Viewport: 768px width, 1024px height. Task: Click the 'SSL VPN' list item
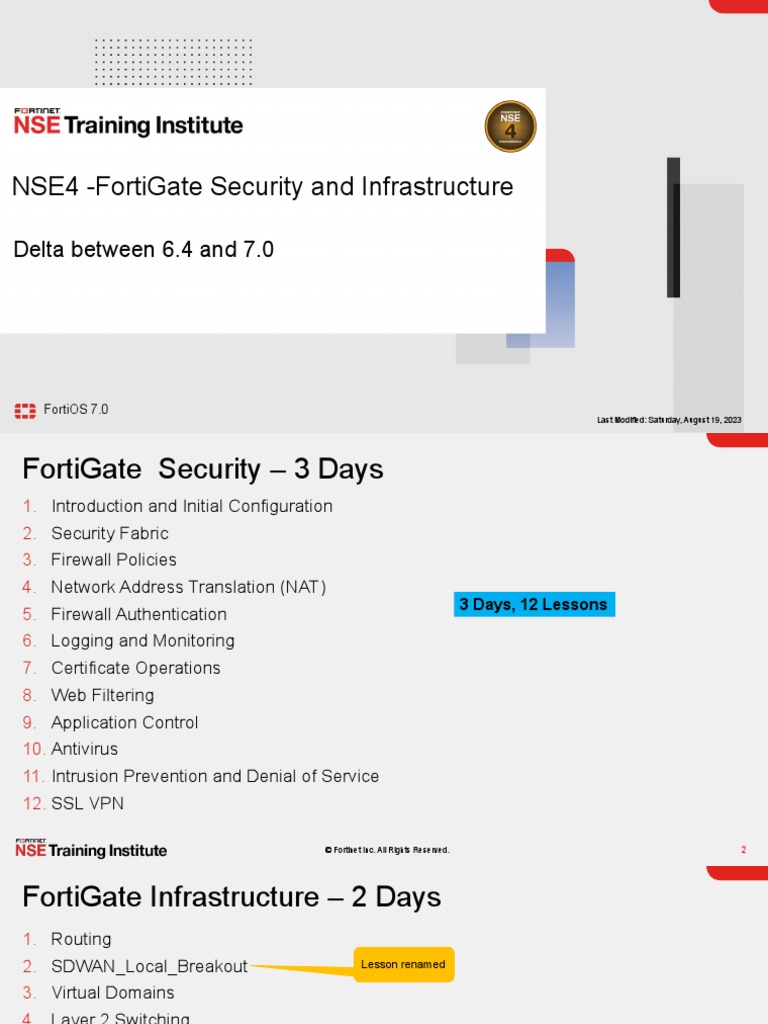pyautogui.click(x=88, y=803)
